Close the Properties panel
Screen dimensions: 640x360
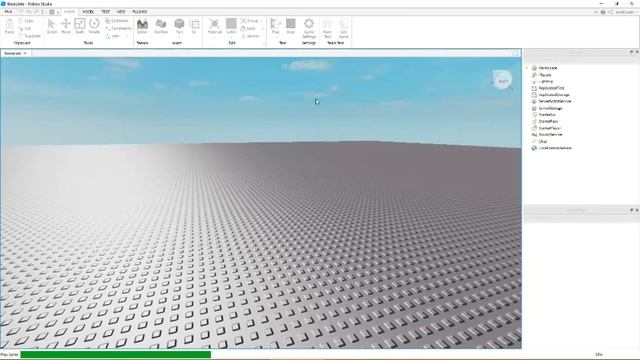pos(637,210)
